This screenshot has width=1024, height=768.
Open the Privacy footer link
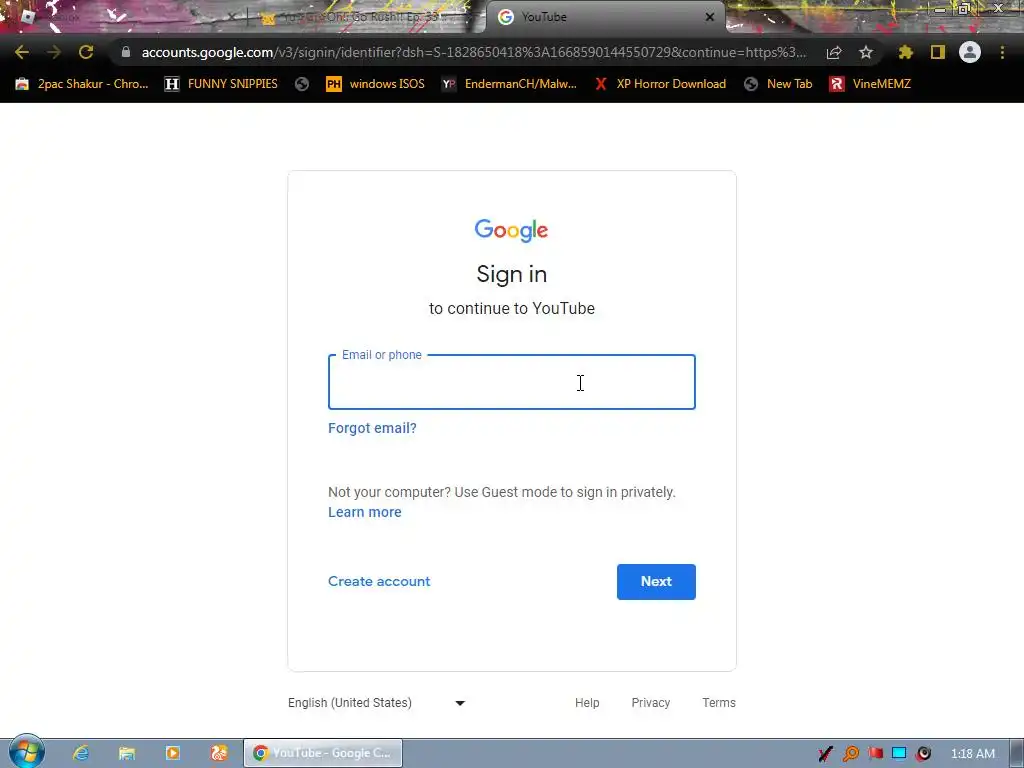pos(650,703)
